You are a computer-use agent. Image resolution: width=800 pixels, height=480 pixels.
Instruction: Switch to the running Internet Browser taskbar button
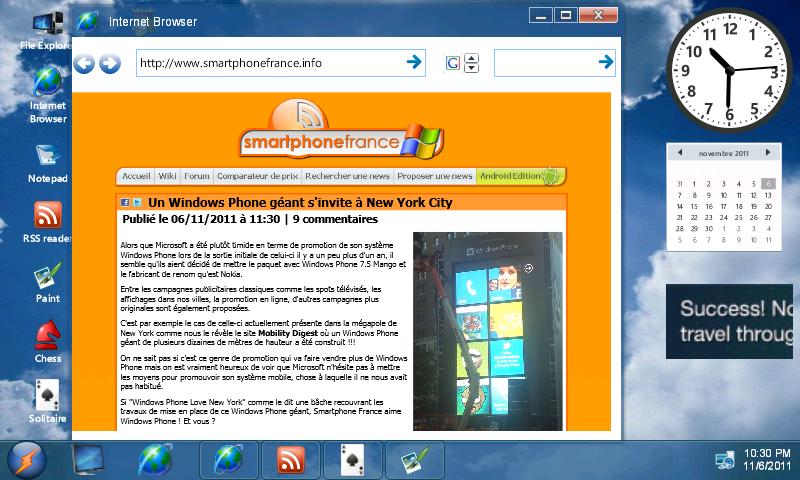coord(229,460)
